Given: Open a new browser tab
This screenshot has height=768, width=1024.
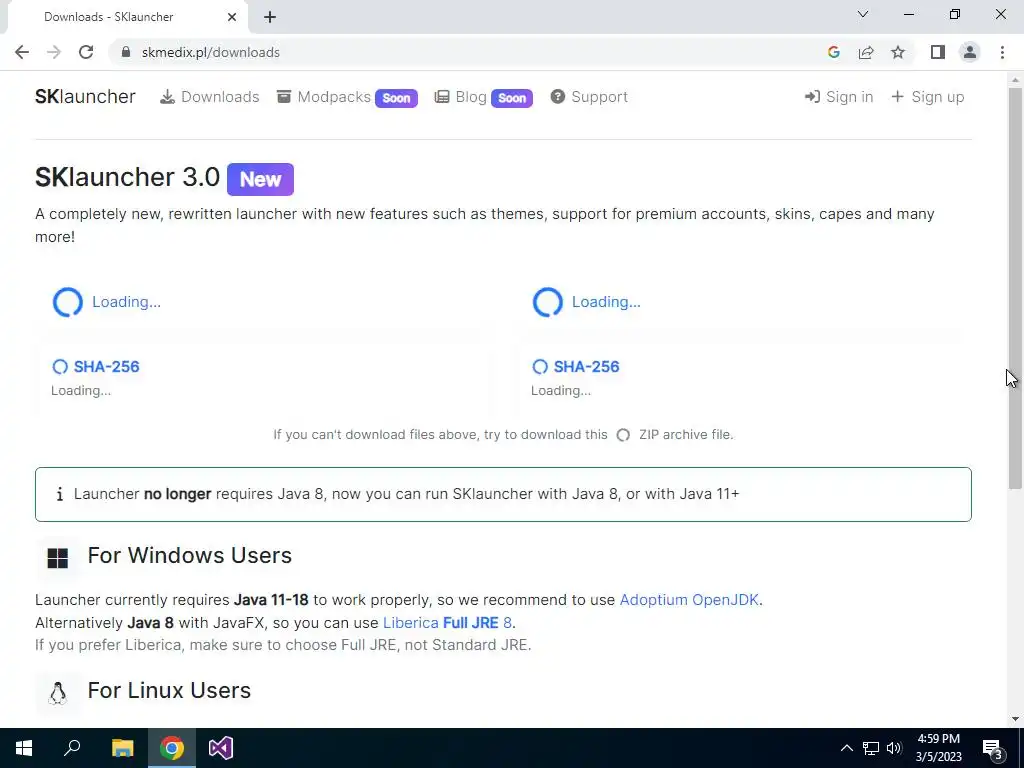Looking at the screenshot, I should tap(270, 17).
